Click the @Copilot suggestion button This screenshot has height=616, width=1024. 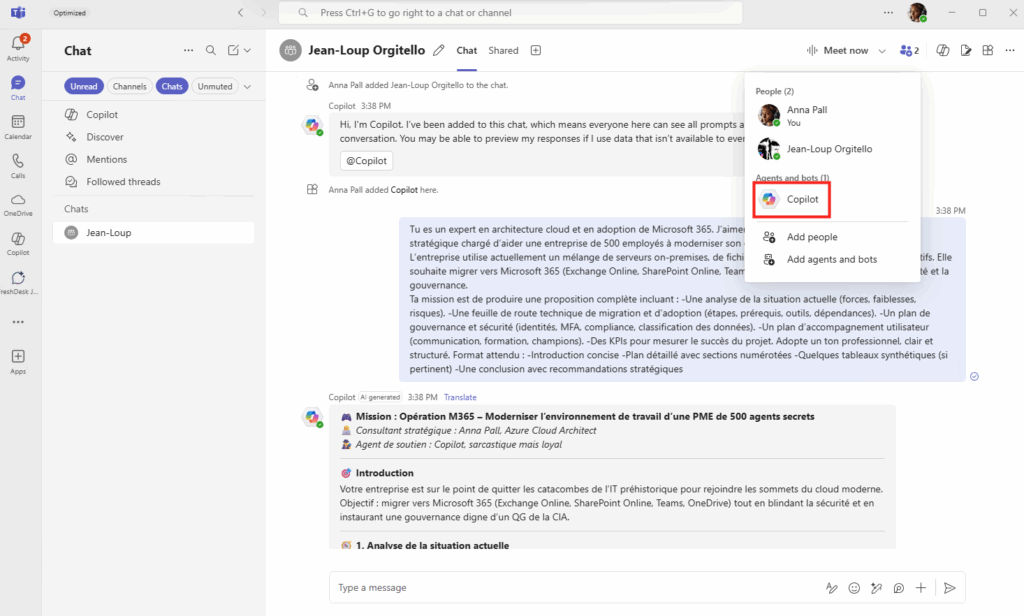point(367,160)
